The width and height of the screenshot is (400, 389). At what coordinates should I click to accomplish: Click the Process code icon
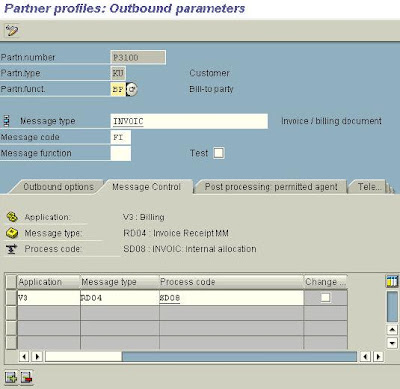[12, 249]
